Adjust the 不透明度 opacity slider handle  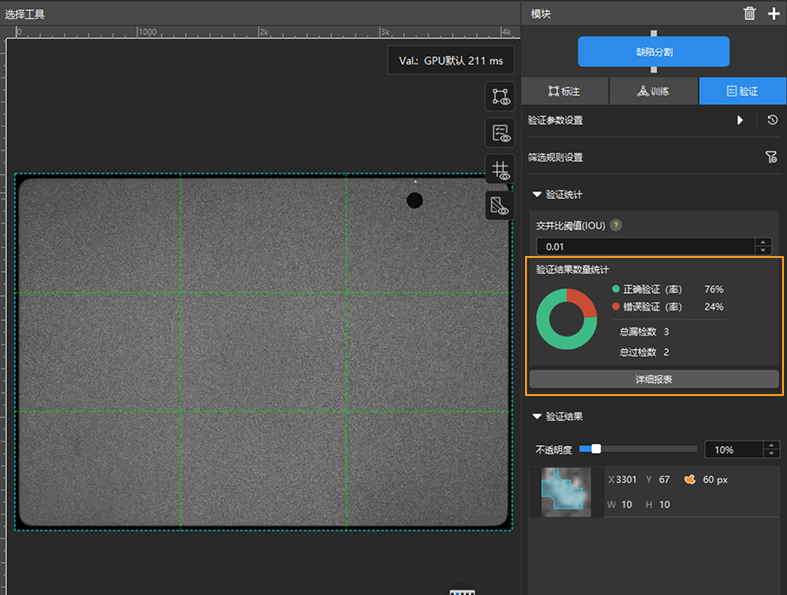click(x=596, y=449)
